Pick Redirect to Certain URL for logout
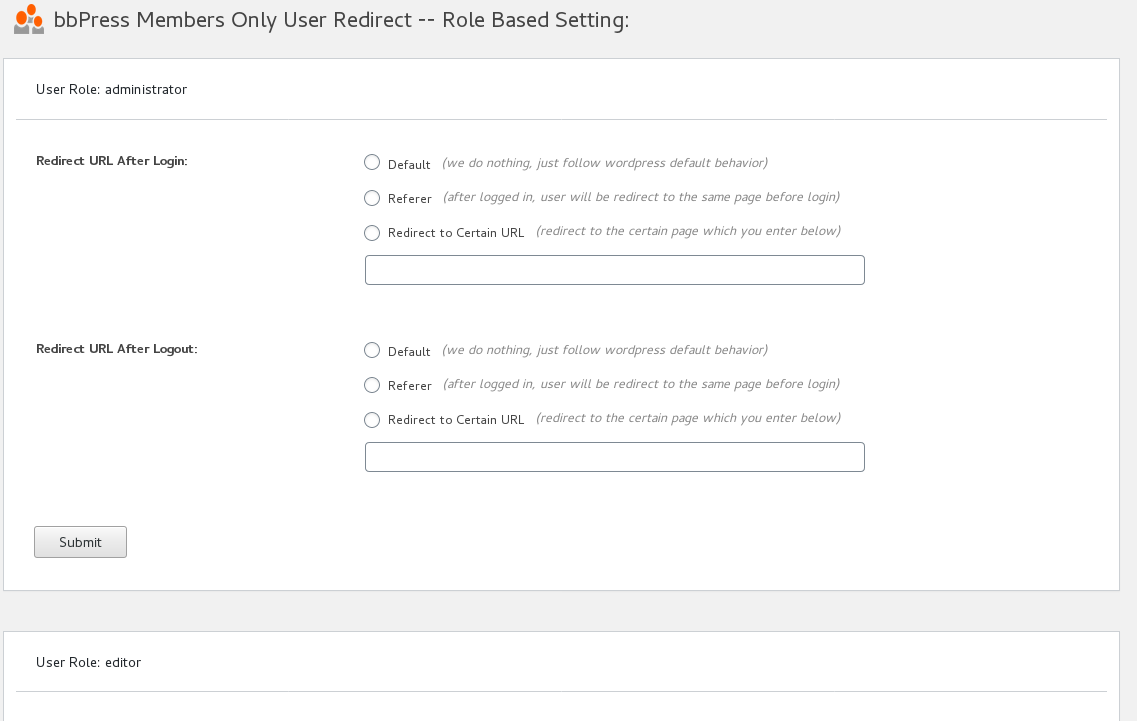1137x721 pixels. tap(371, 419)
